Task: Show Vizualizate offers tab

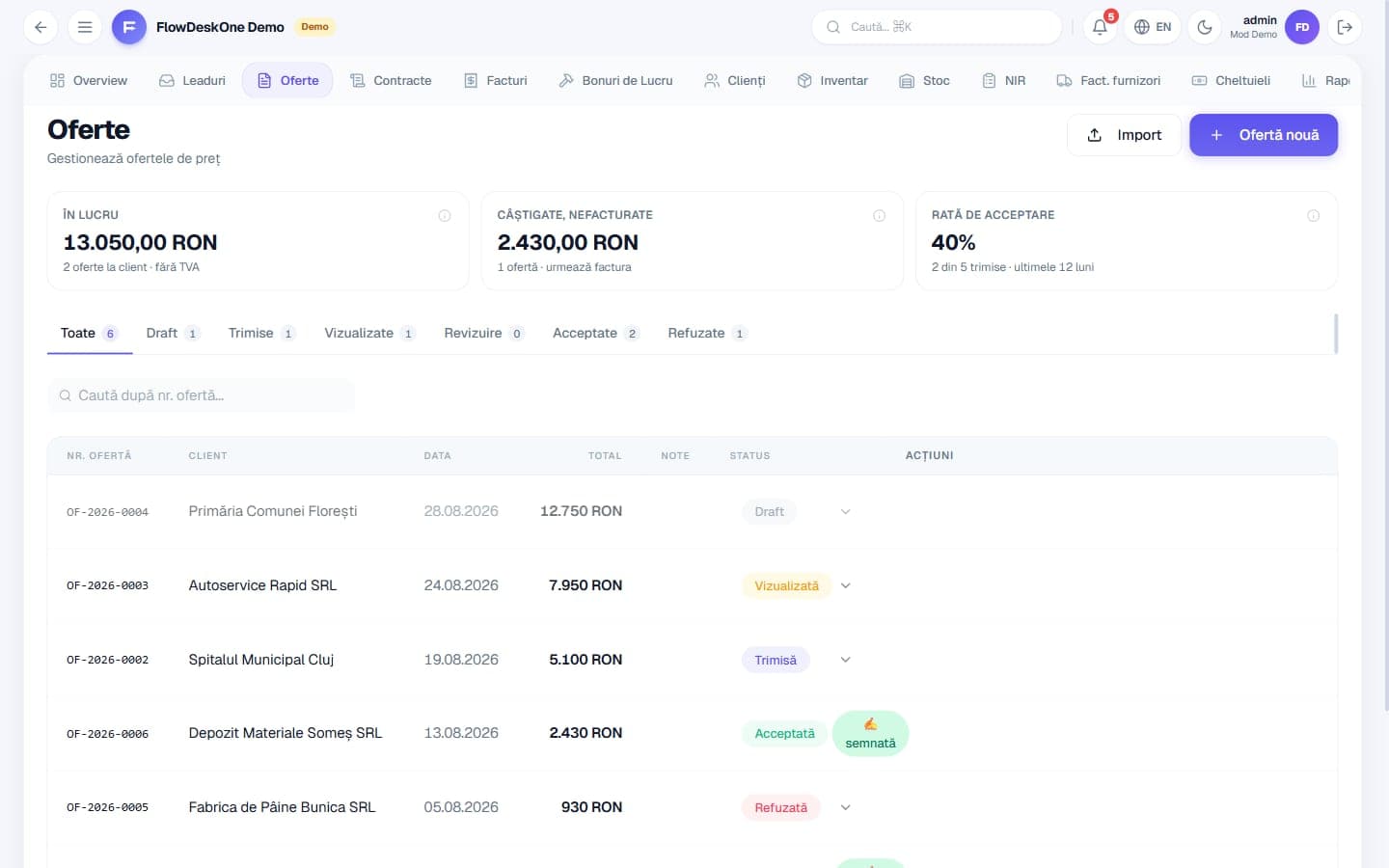Action: click(369, 333)
